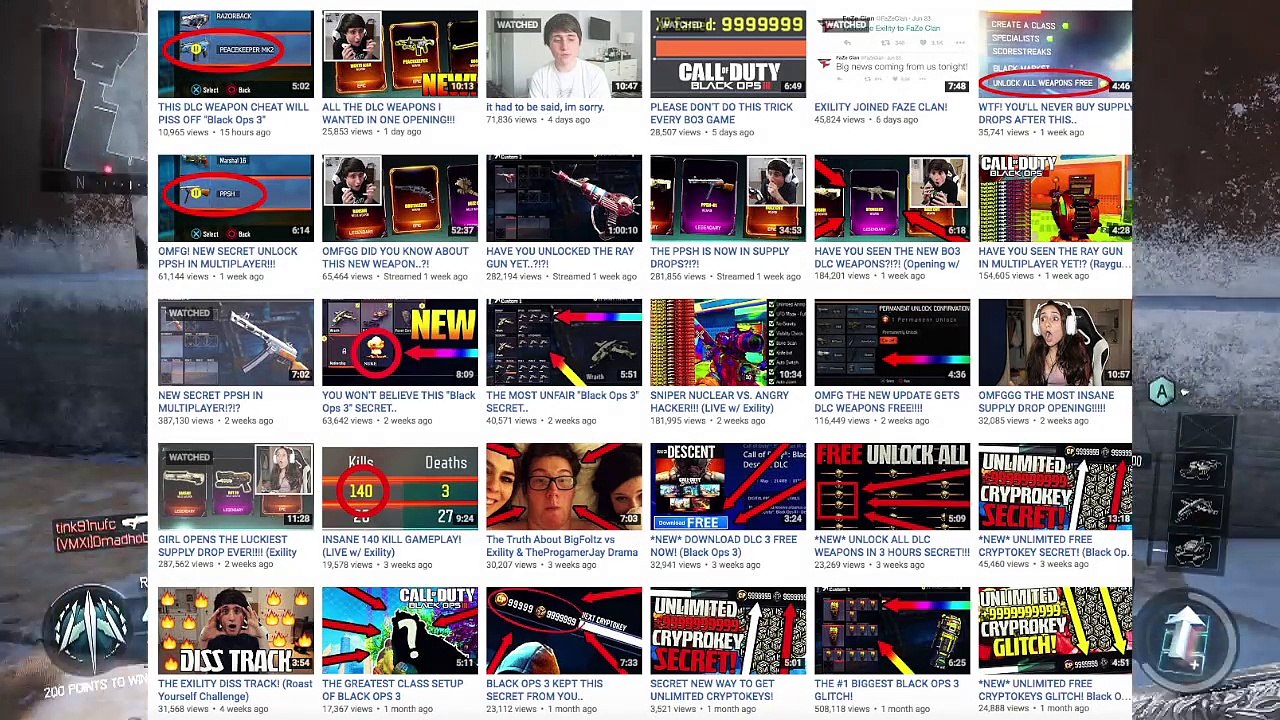Click "EXILITY JOINED FAZE CLAN!" title link

[x=880, y=107]
